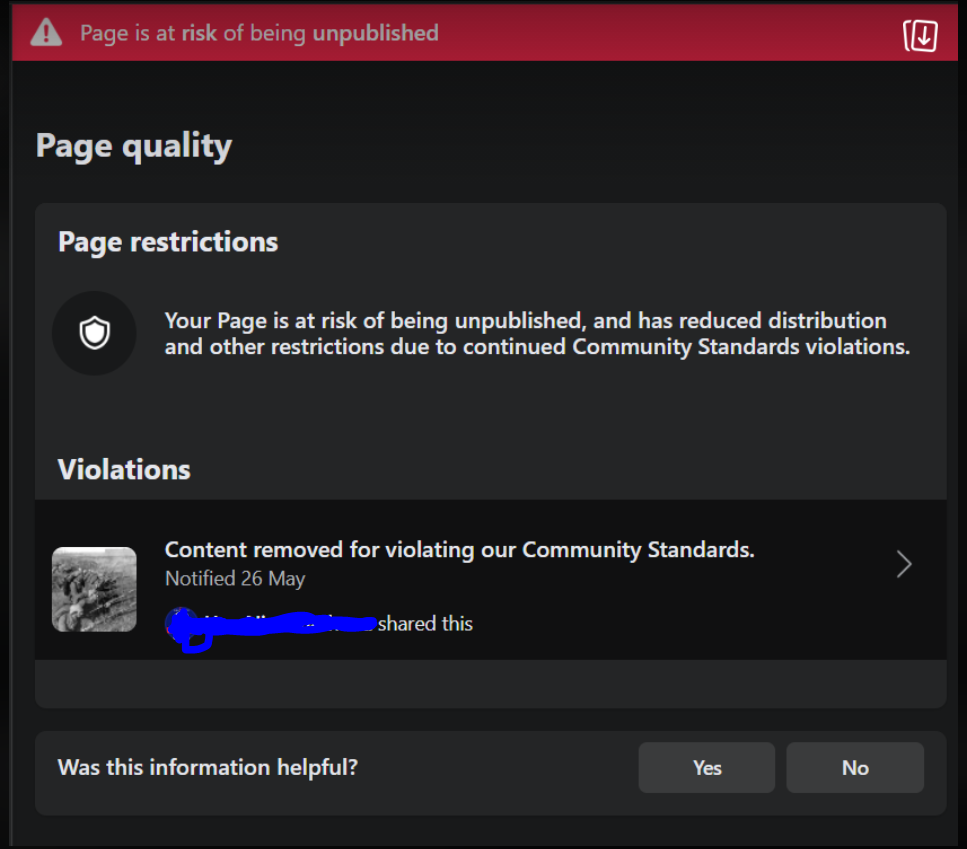Click the empty strip below the violation row
Image resolution: width=967 pixels, height=849 pixels.
point(490,683)
